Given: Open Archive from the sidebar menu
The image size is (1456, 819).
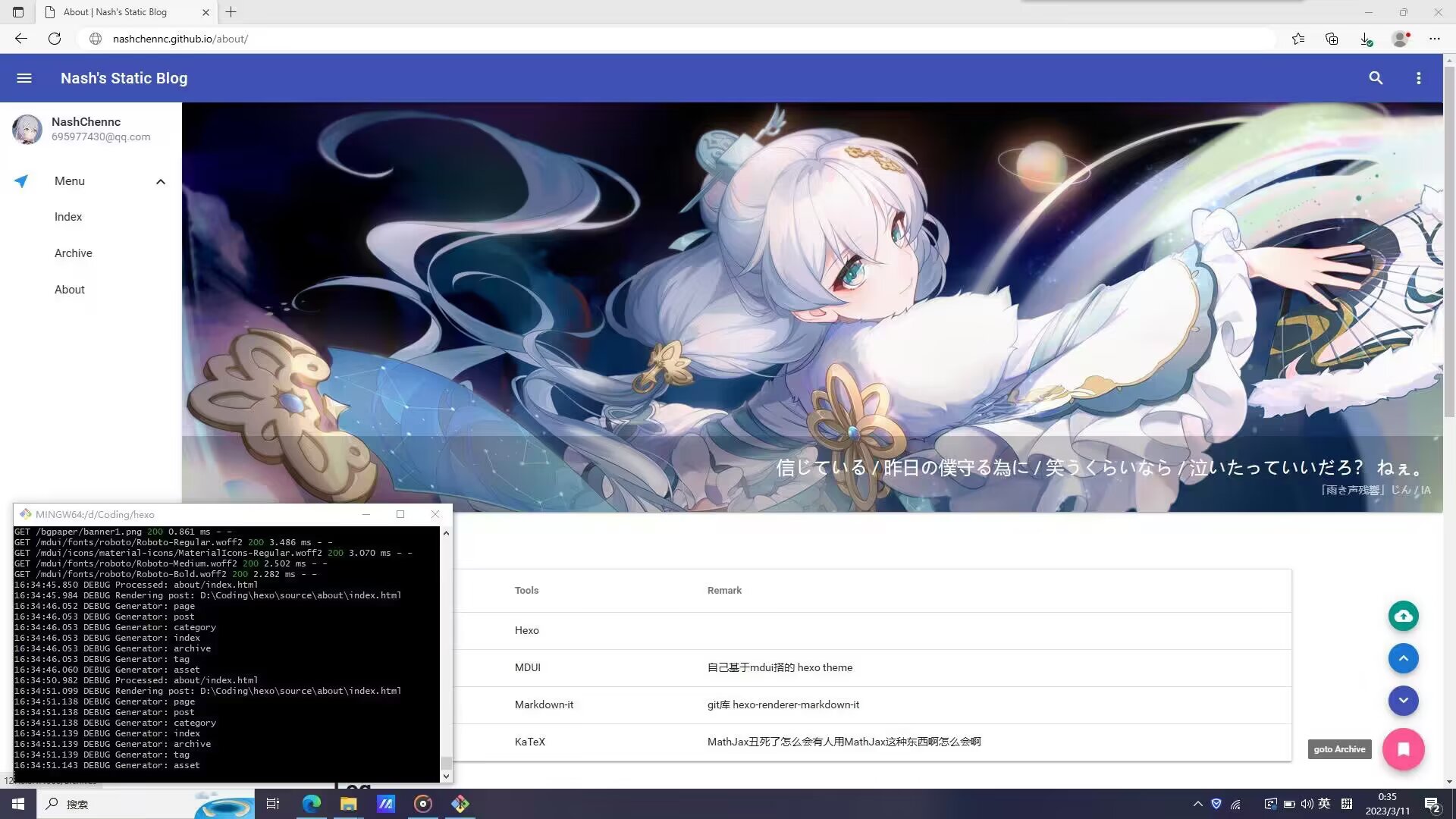Looking at the screenshot, I should pos(74,253).
